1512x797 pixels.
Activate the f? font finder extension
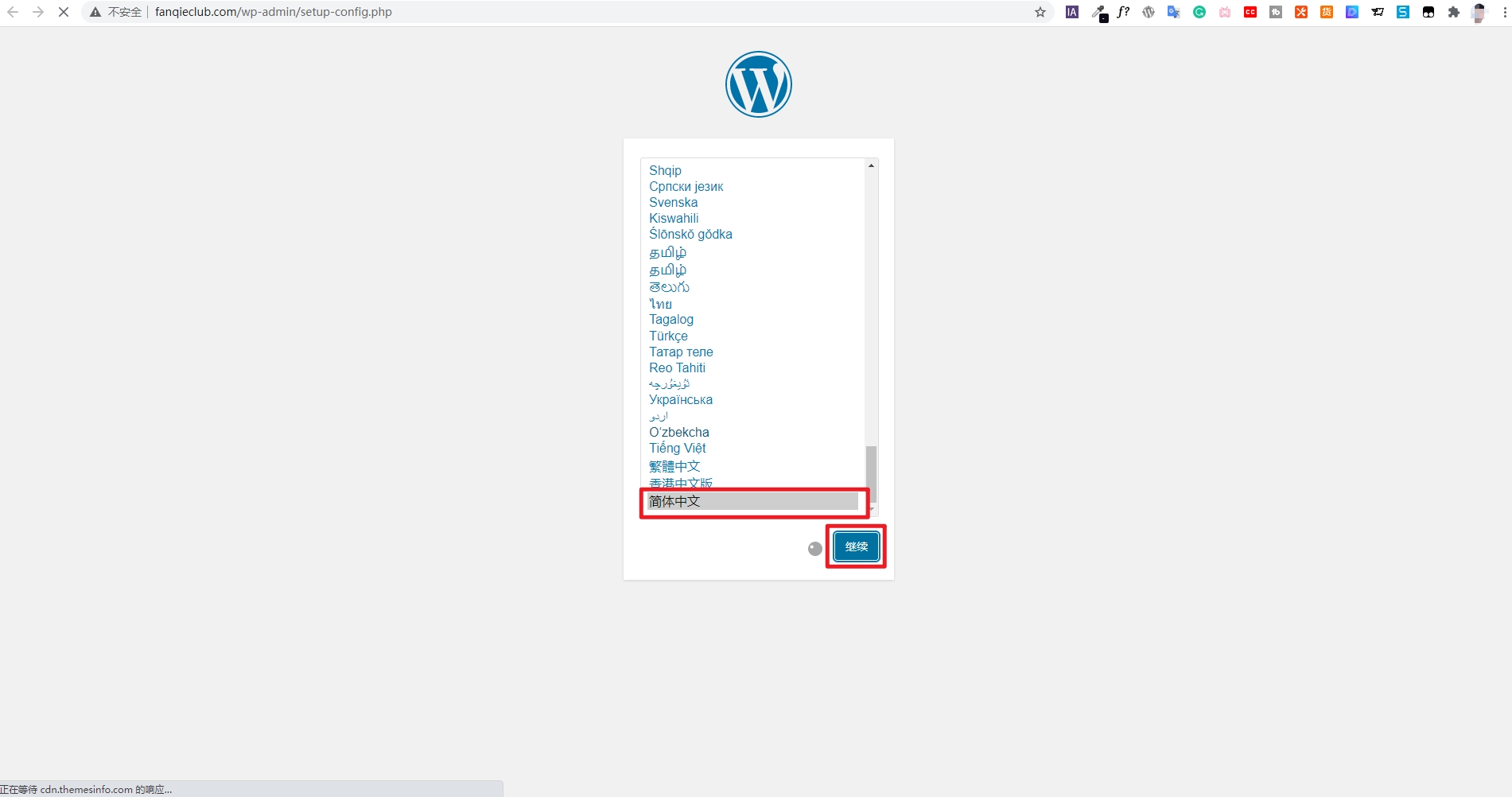click(1123, 12)
